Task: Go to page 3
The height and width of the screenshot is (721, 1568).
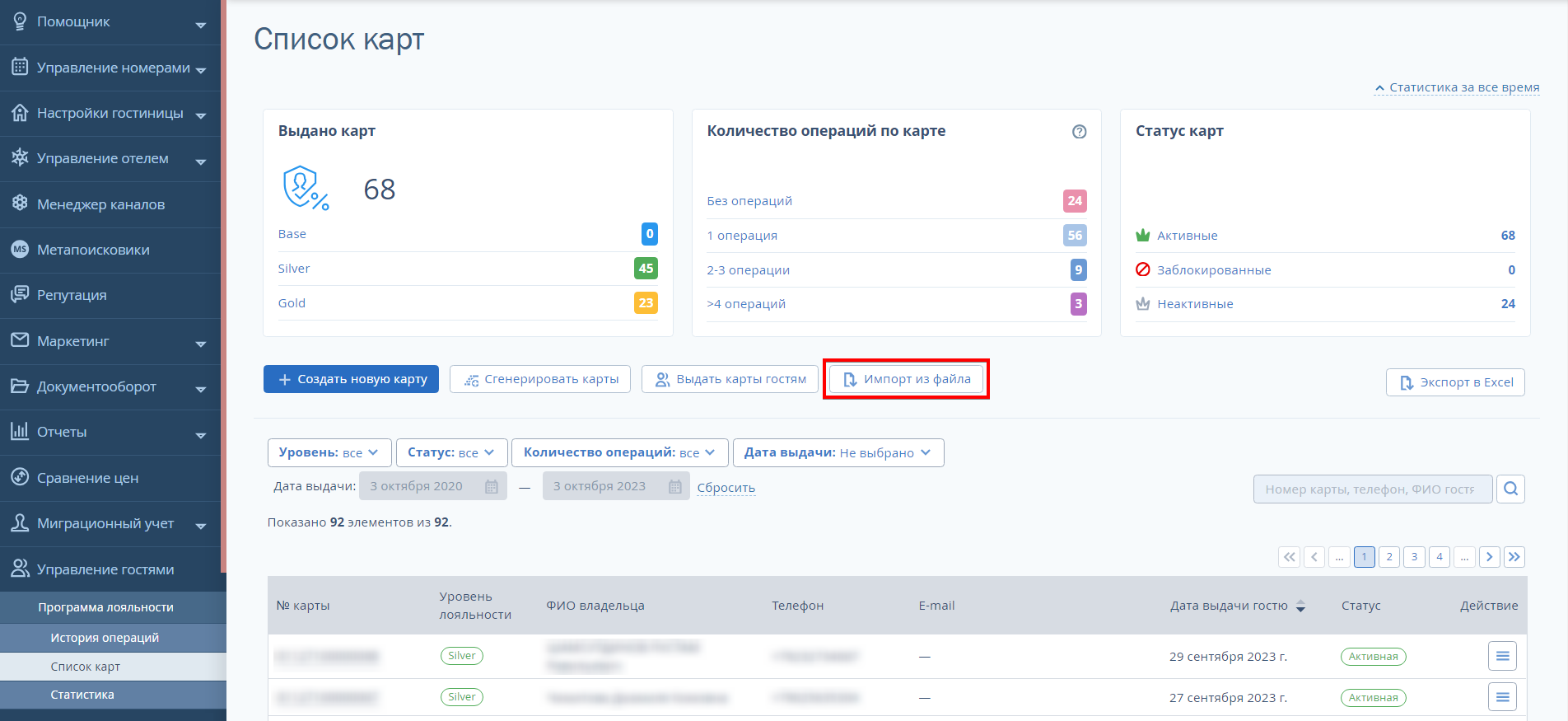Action: (1414, 557)
